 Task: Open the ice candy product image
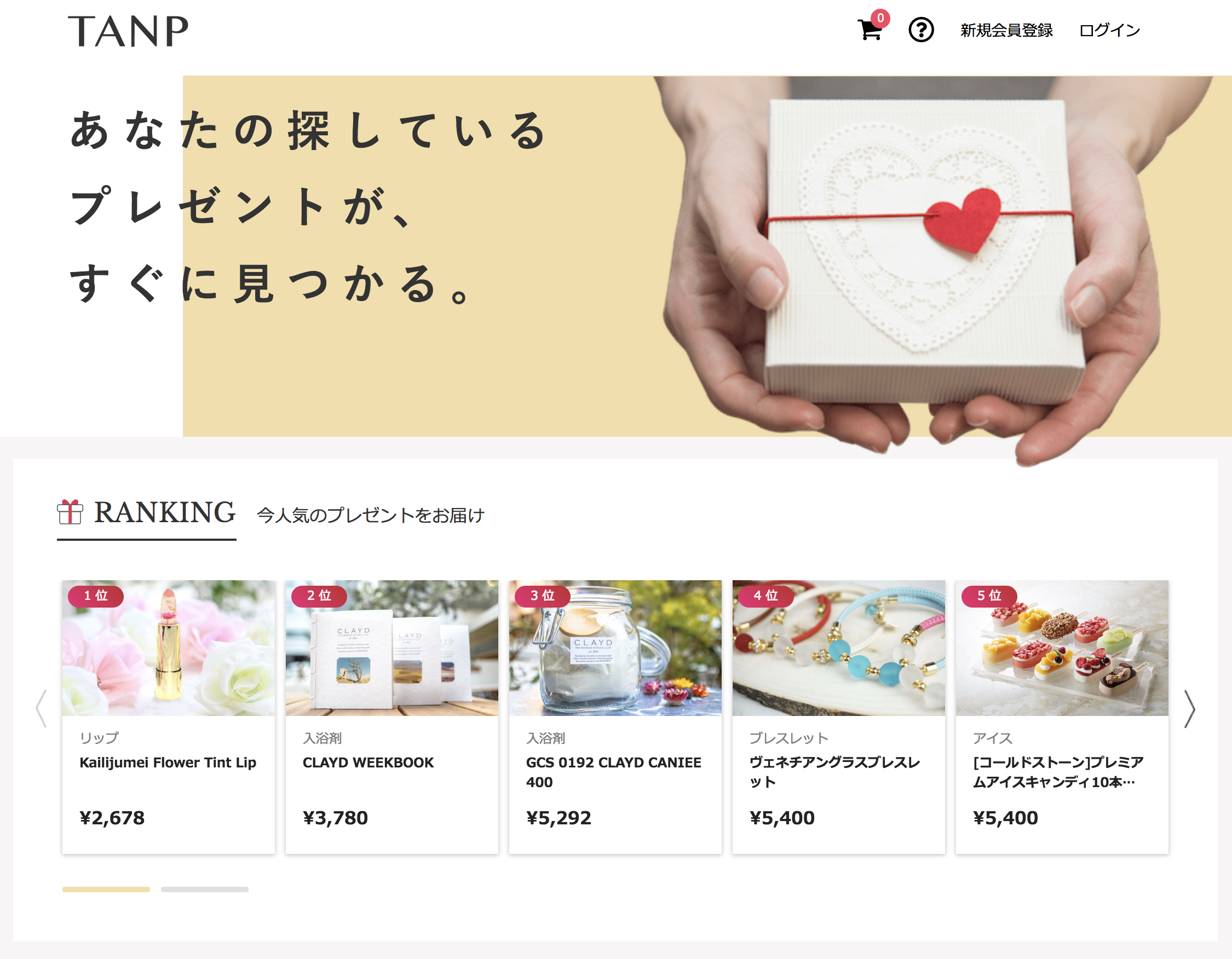[x=1062, y=648]
